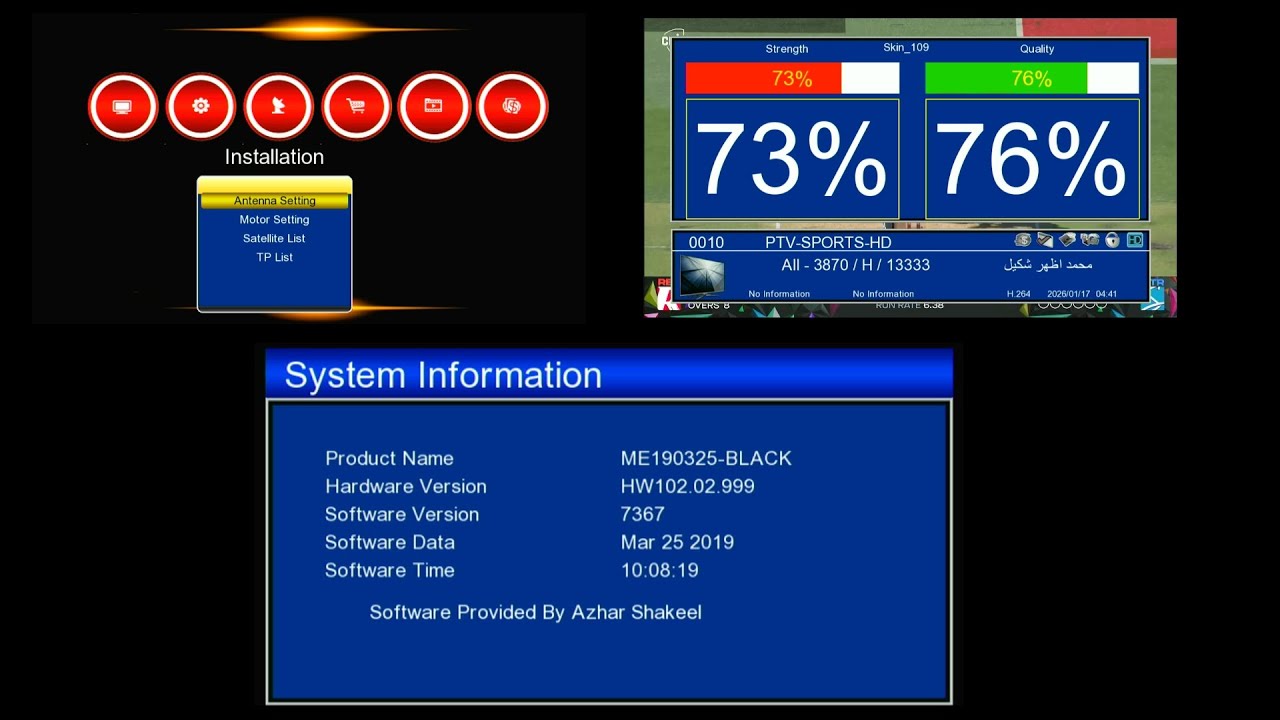Image resolution: width=1280 pixels, height=720 pixels.
Task: Click the time 04:41 in banner
Action: 1106,294
